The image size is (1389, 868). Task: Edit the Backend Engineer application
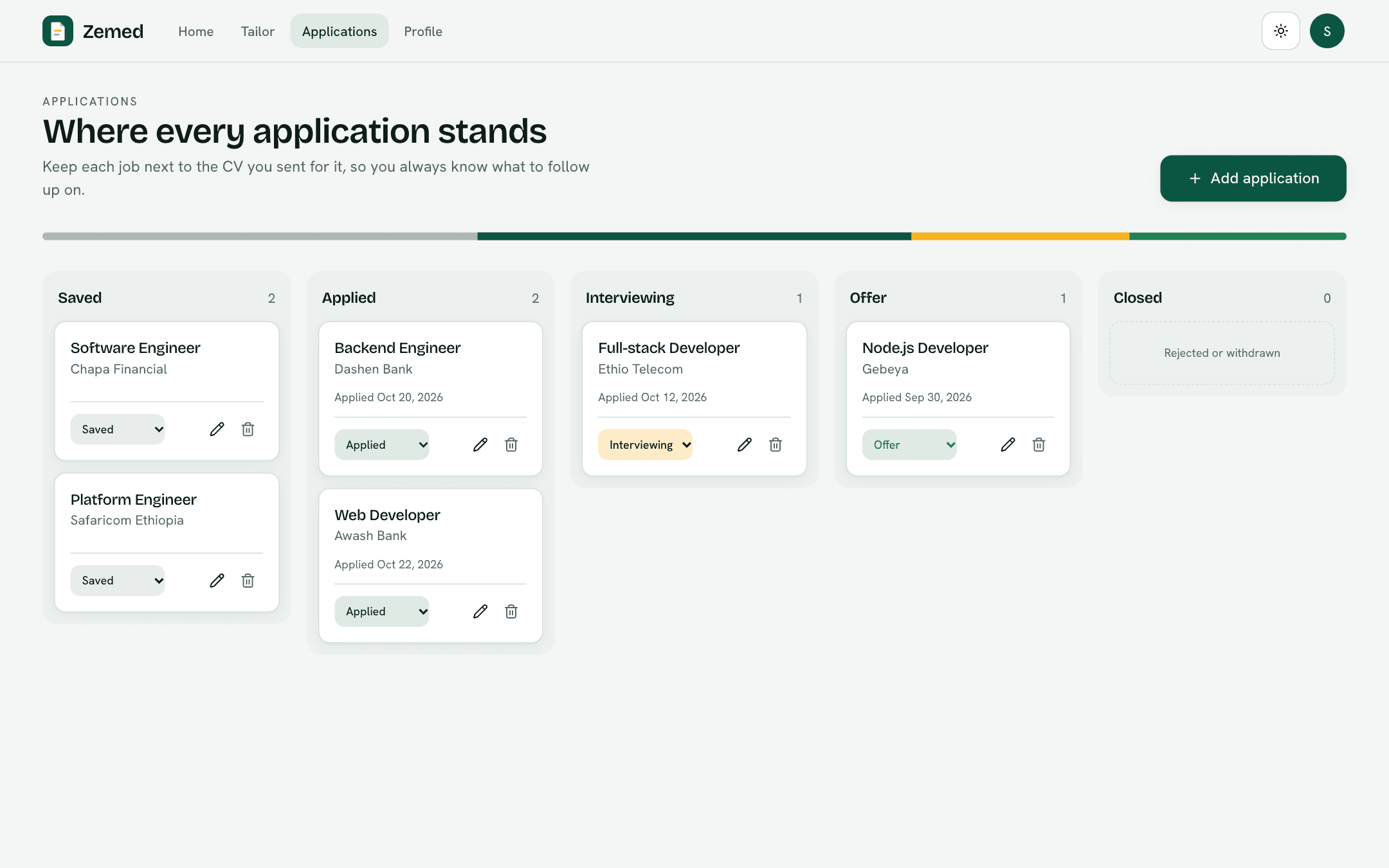(480, 444)
